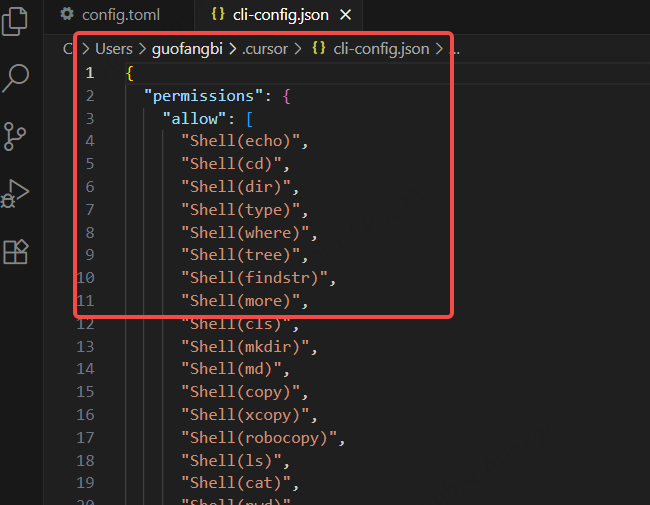Click the "permissions" key text

pyautogui.click(x=203, y=96)
